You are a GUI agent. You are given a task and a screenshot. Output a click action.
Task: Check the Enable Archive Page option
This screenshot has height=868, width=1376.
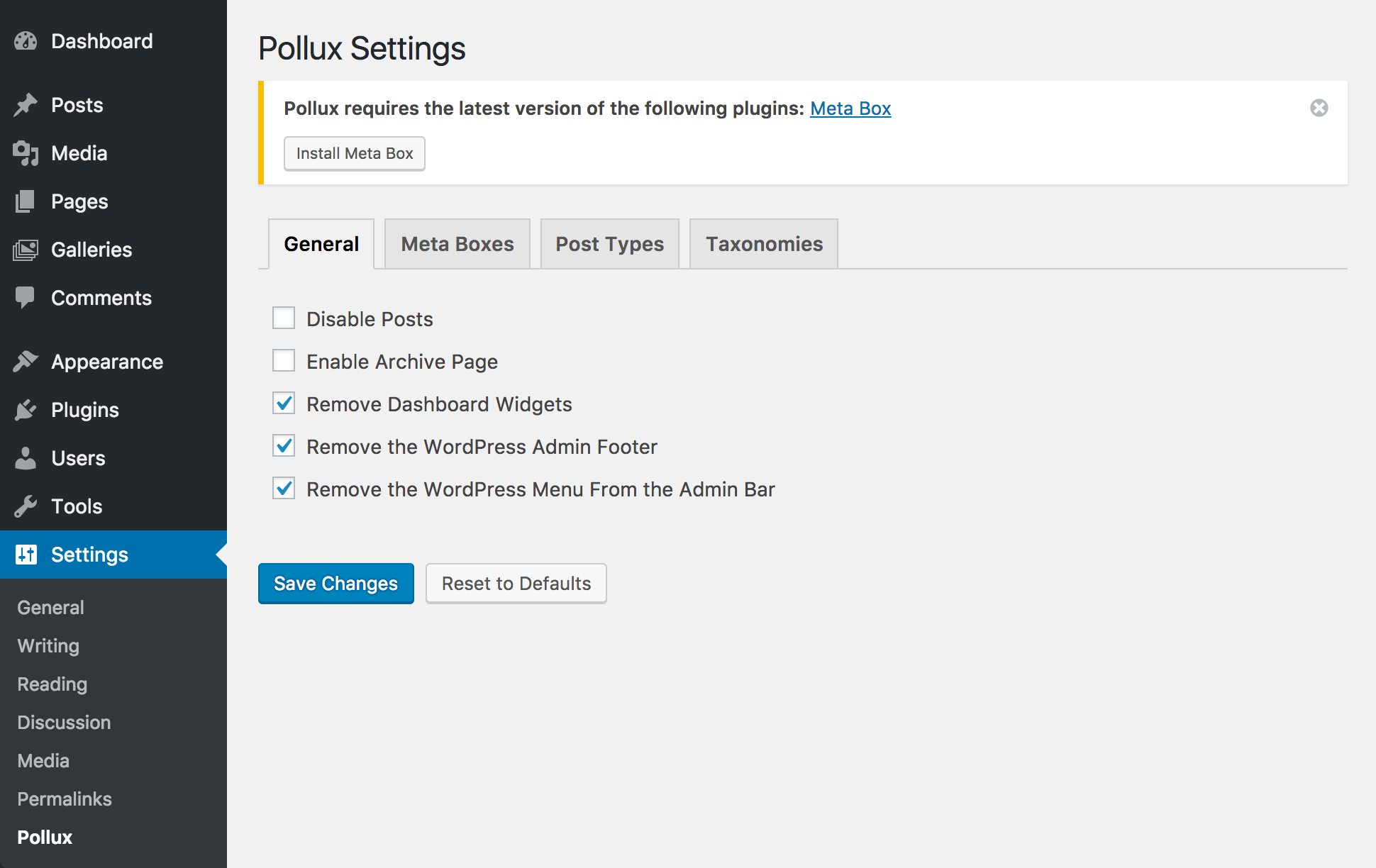click(x=284, y=361)
